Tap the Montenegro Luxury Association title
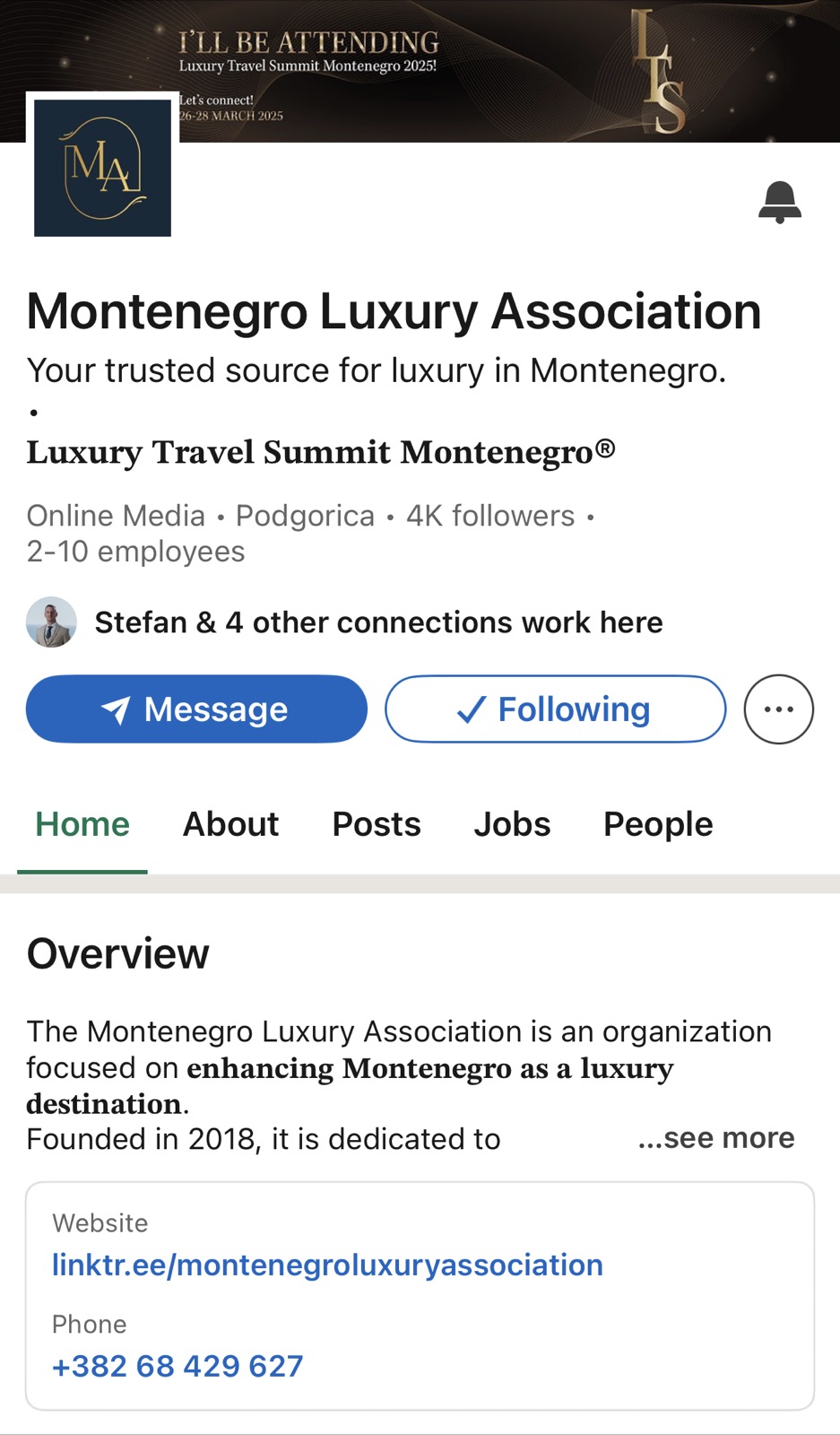 pos(394,311)
